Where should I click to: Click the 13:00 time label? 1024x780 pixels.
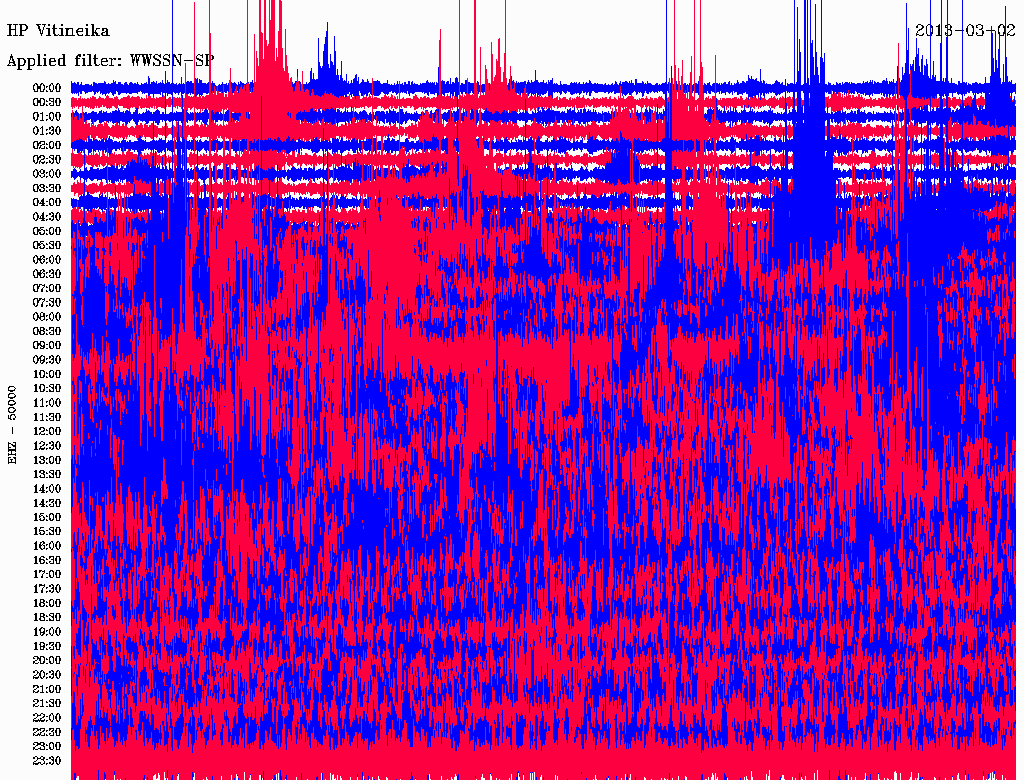[x=47, y=460]
